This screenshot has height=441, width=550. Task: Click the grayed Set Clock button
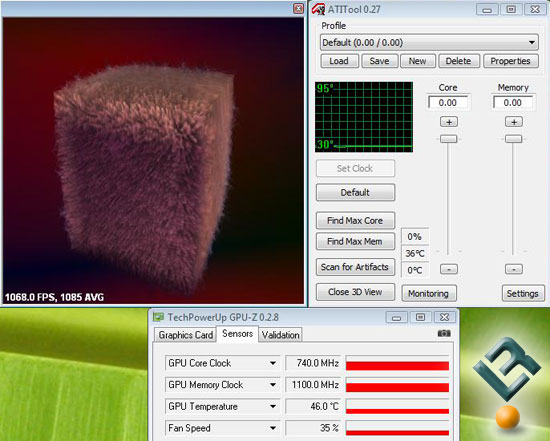click(355, 168)
